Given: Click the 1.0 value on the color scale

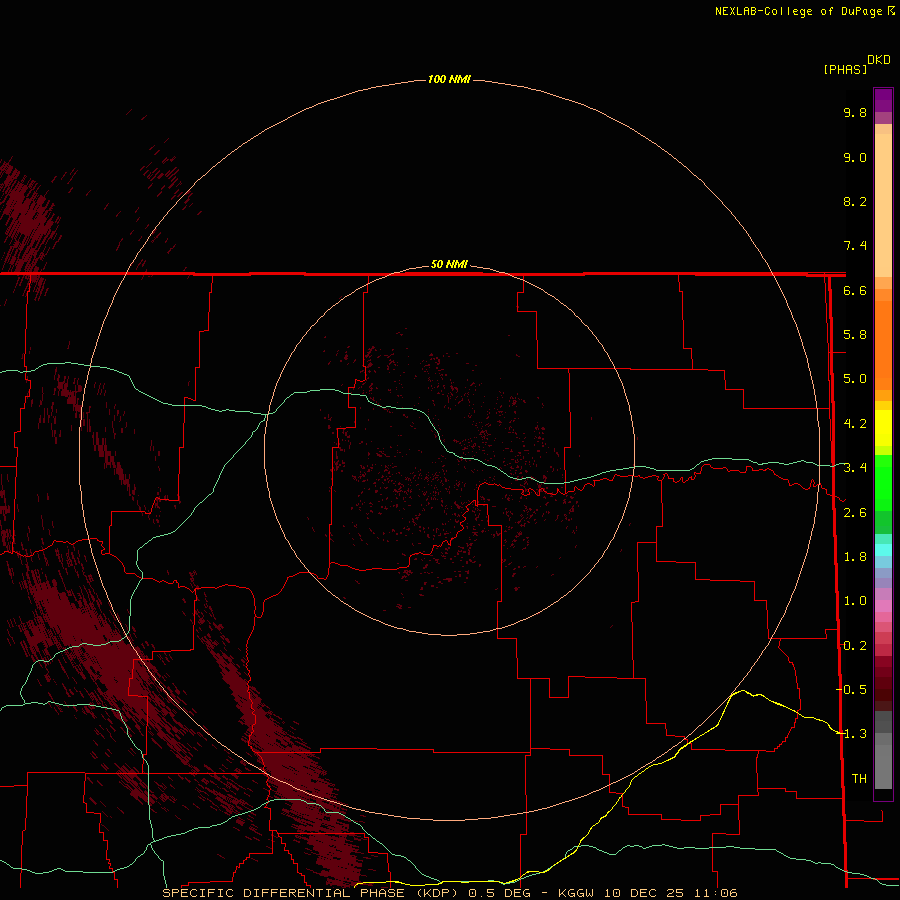Looking at the screenshot, I should tap(855, 601).
